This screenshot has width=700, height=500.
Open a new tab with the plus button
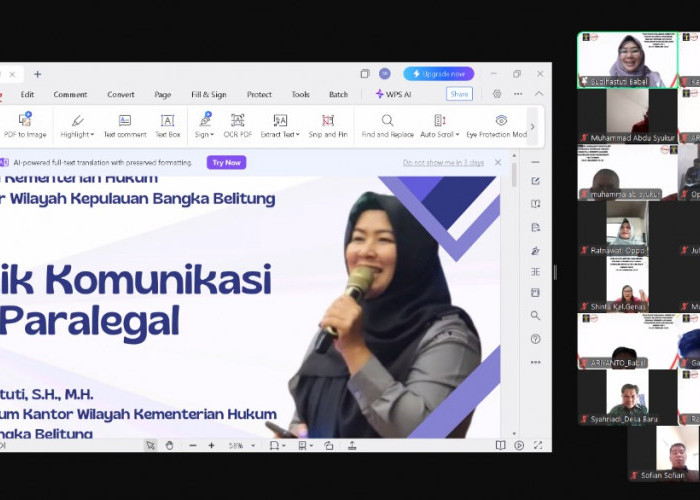pos(38,74)
